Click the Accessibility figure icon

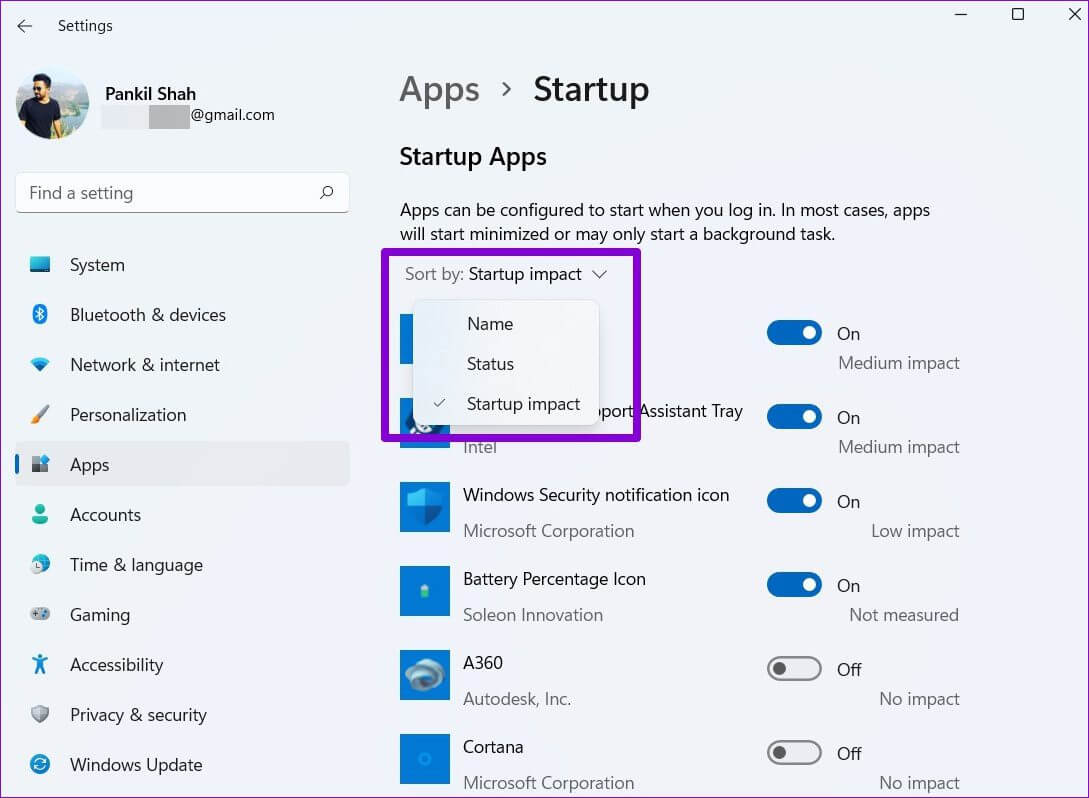click(x=40, y=664)
